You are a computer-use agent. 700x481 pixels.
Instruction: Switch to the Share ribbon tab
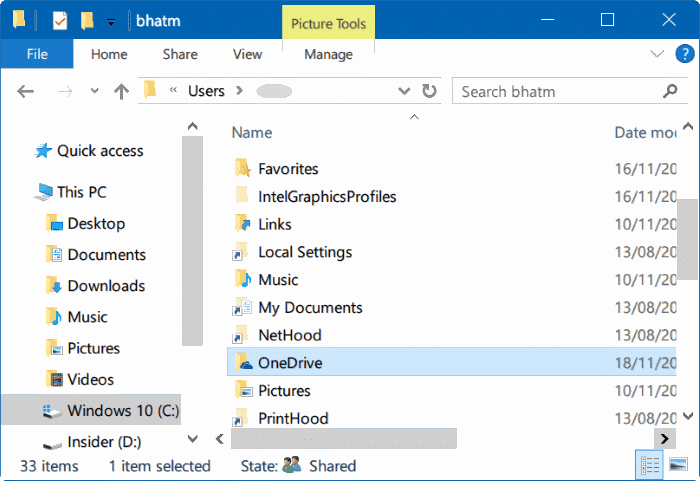180,54
